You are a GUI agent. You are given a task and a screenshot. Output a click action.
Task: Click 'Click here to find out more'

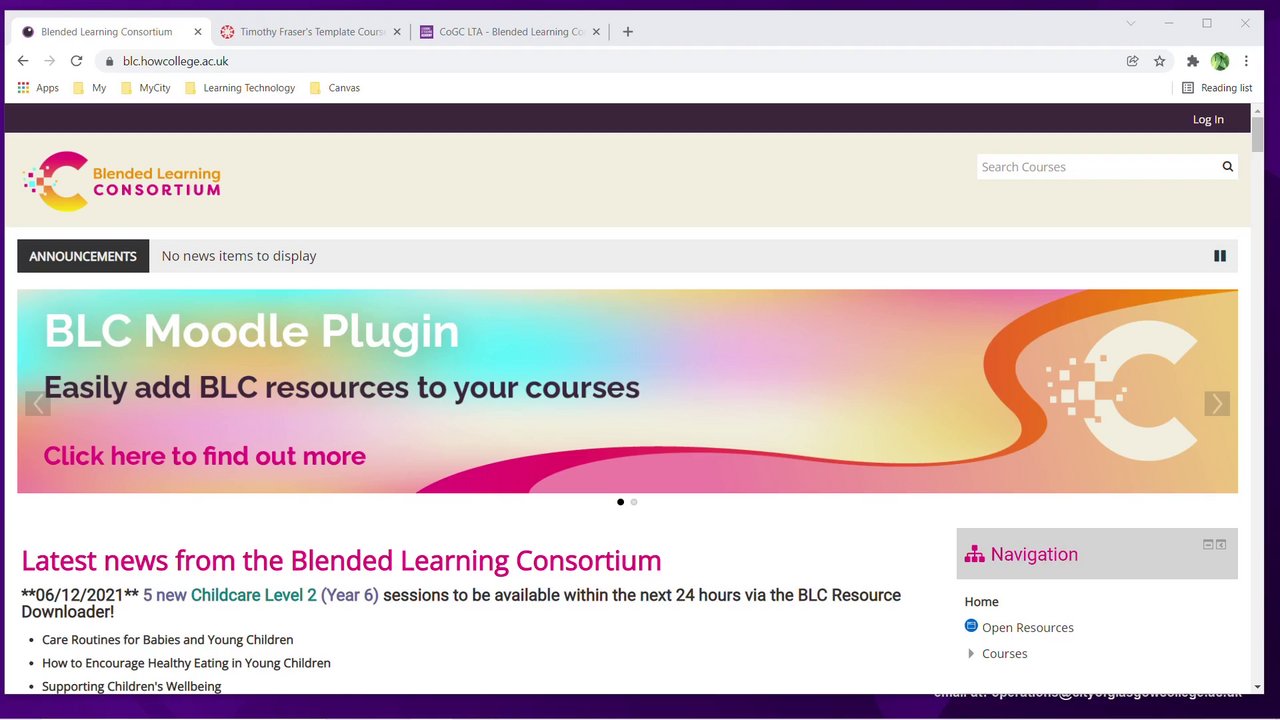coord(204,456)
